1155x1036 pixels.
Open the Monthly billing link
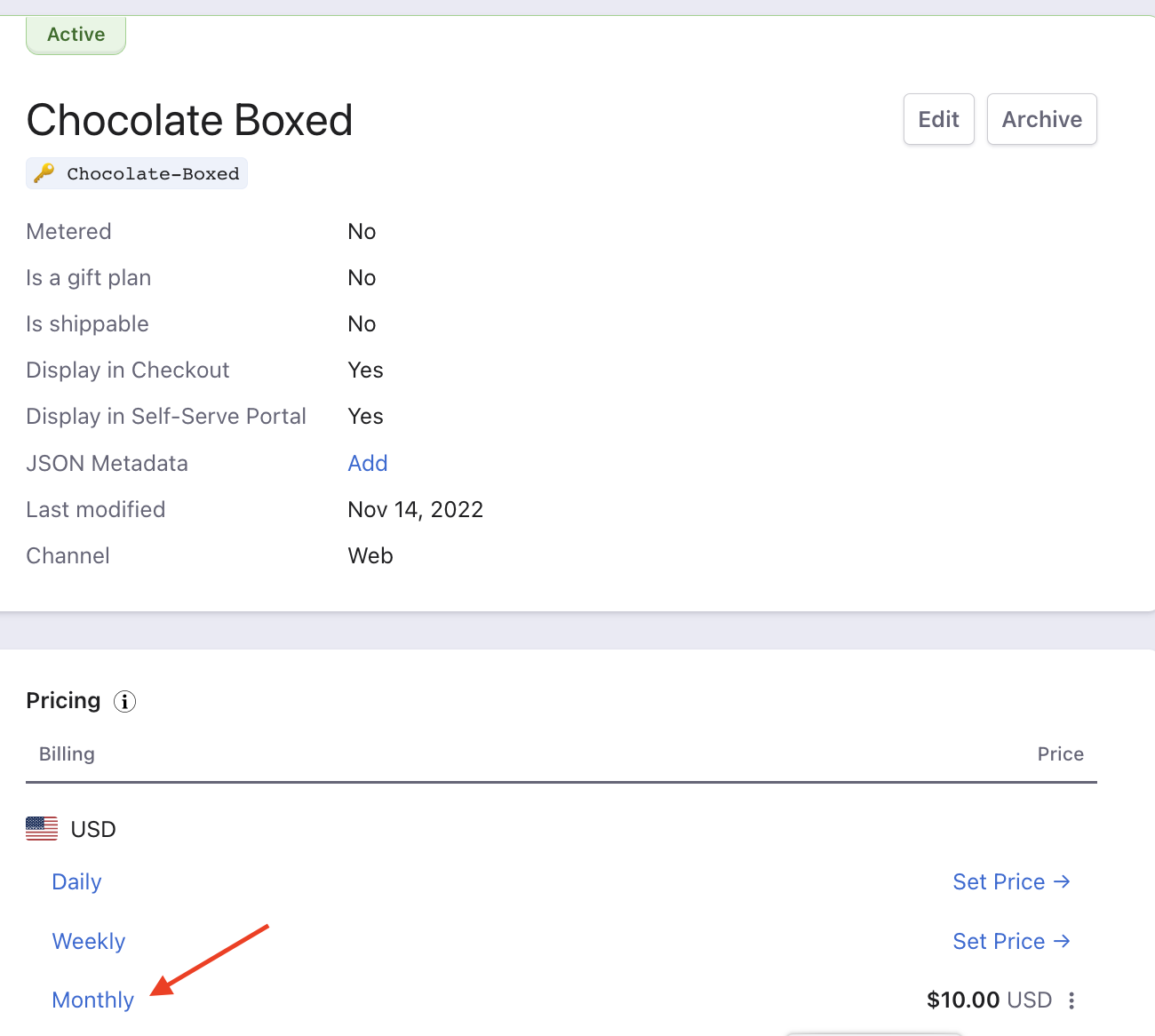[93, 1000]
